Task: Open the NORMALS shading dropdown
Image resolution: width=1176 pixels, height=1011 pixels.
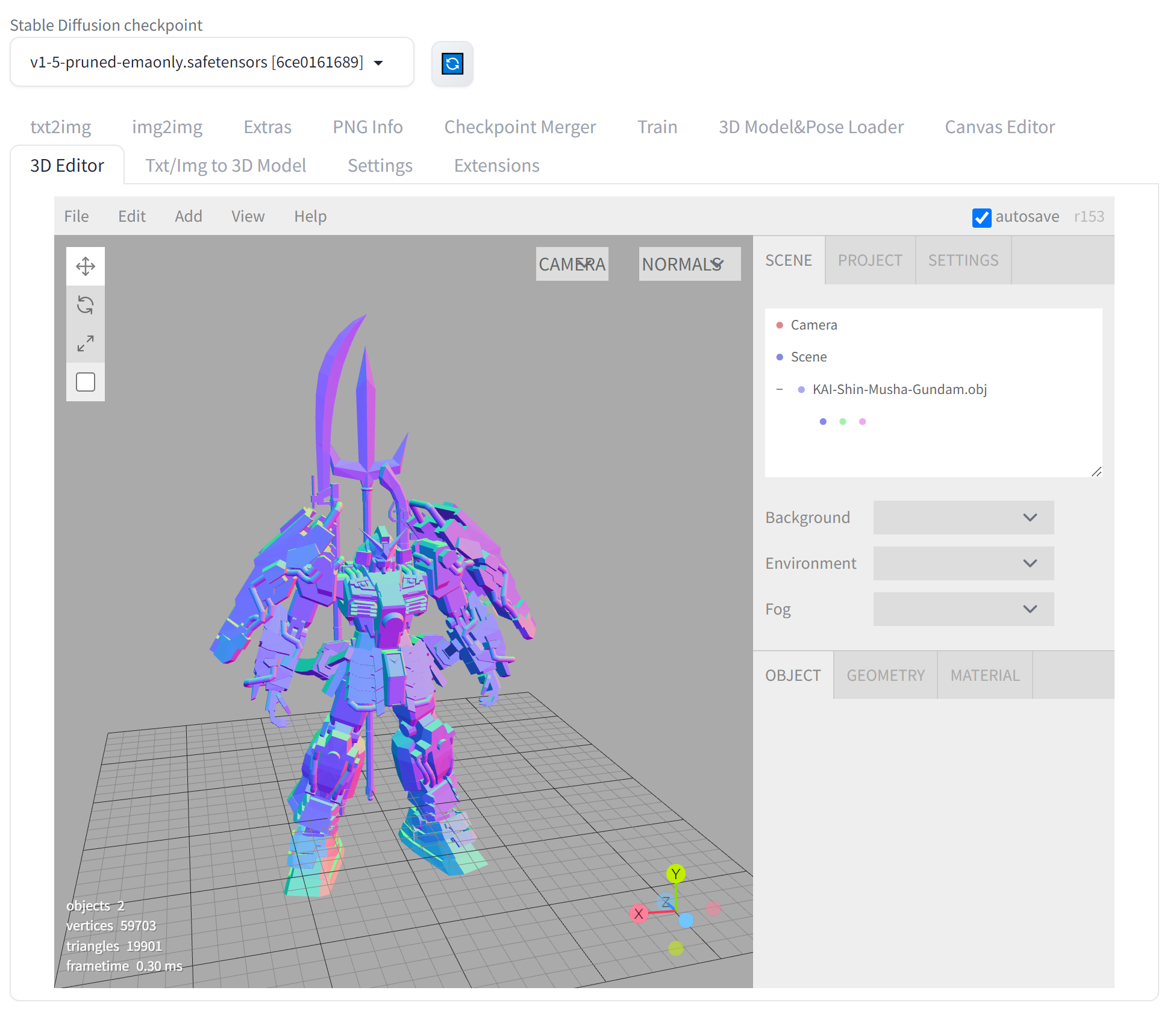Action: point(689,264)
